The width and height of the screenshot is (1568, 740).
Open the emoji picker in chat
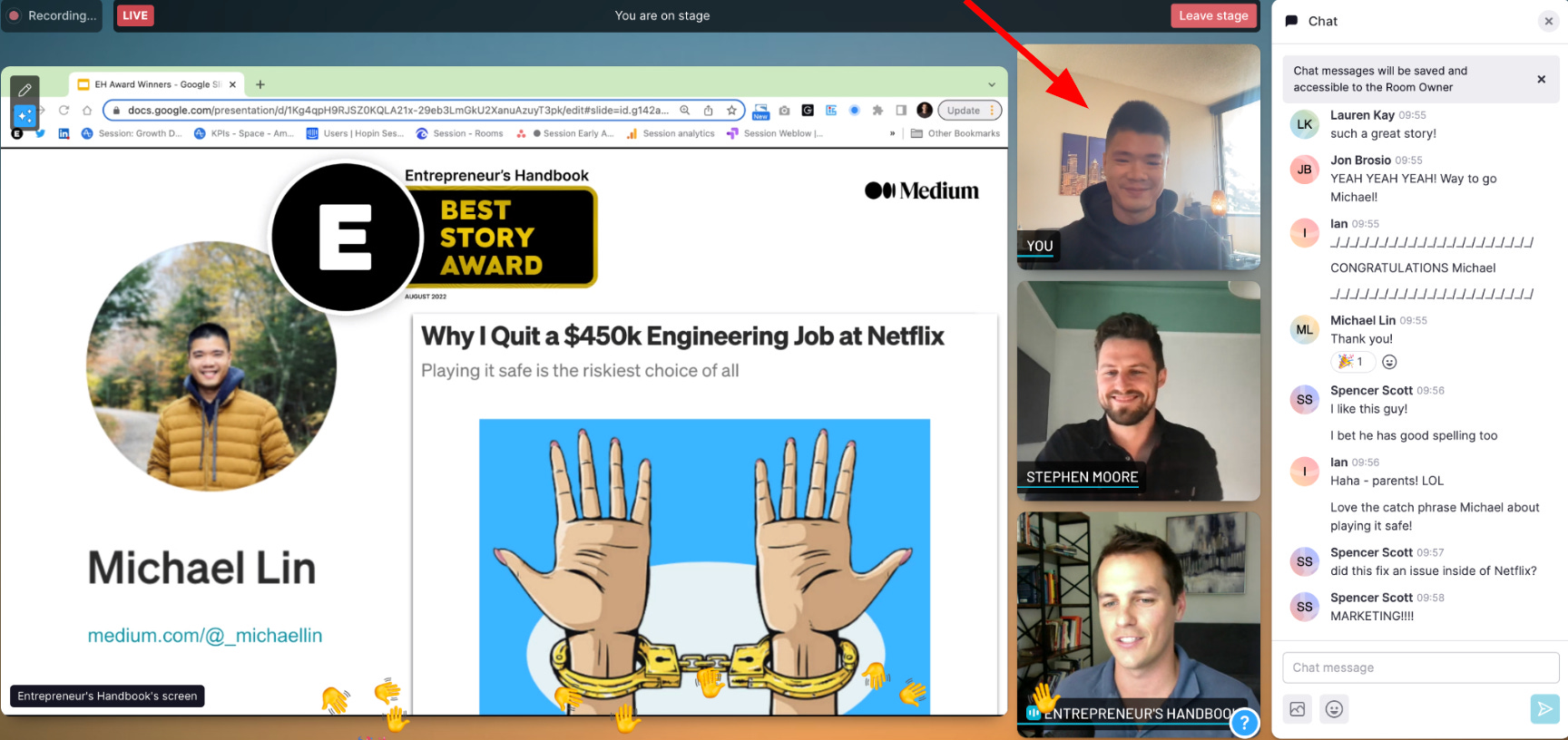(x=1334, y=709)
